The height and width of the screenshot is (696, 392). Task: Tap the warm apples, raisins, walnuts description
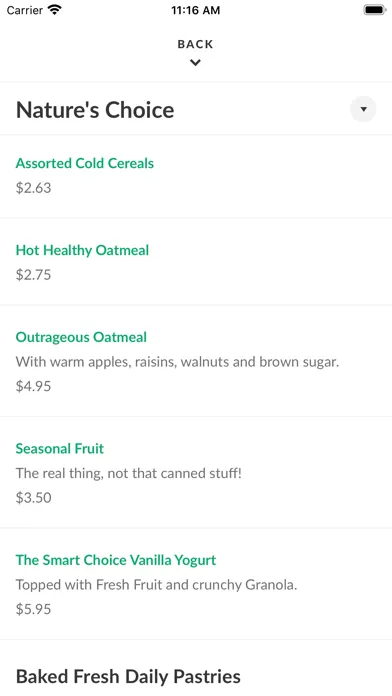click(x=178, y=362)
